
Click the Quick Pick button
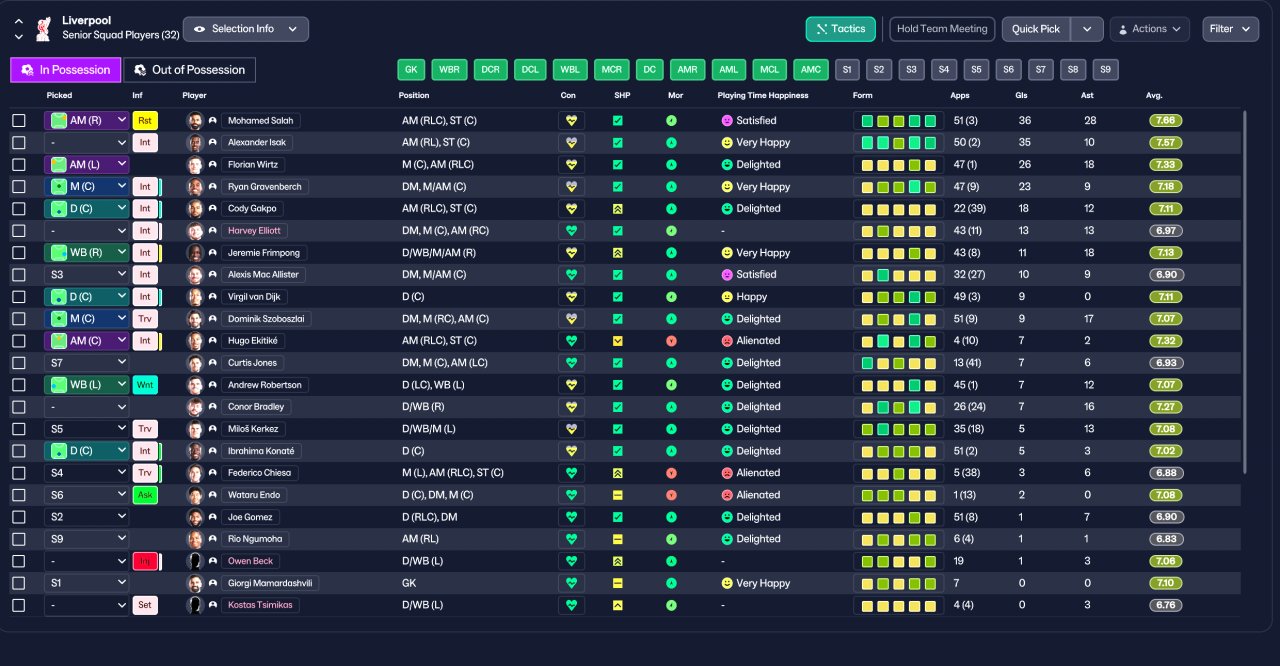[1036, 29]
